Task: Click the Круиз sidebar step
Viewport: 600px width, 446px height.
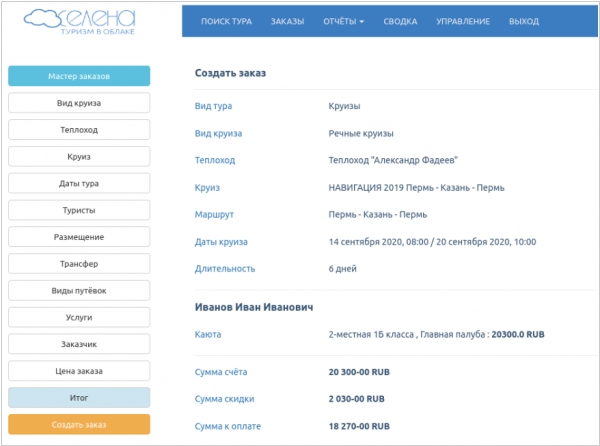Action: 79,156
